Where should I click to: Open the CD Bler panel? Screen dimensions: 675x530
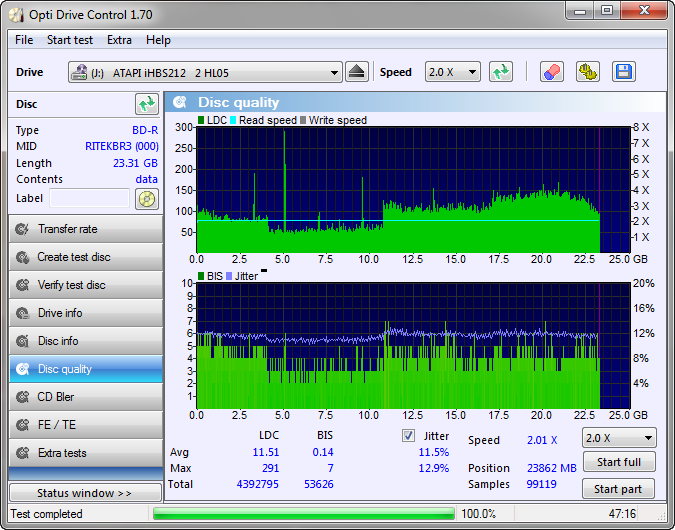click(x=86, y=397)
